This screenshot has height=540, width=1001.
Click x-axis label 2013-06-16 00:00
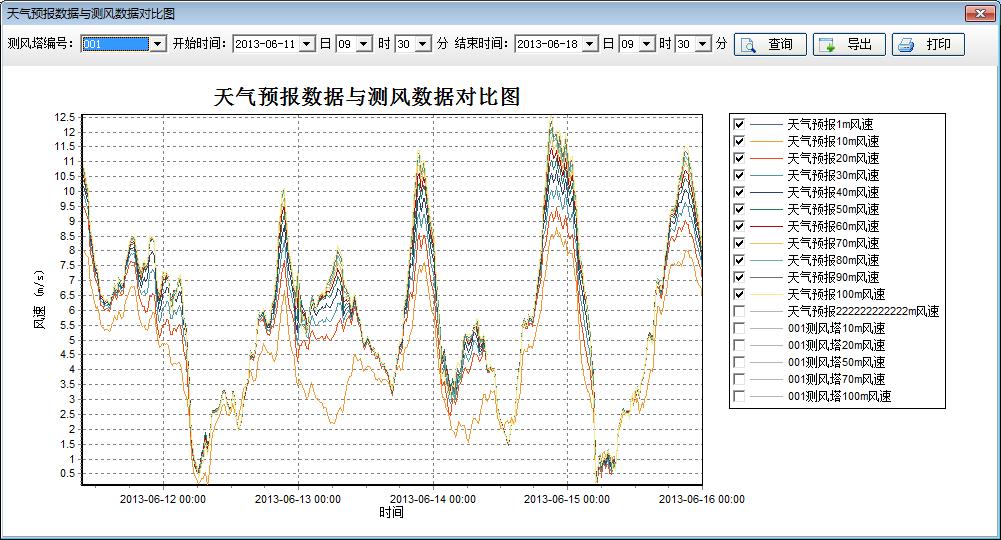click(x=702, y=499)
